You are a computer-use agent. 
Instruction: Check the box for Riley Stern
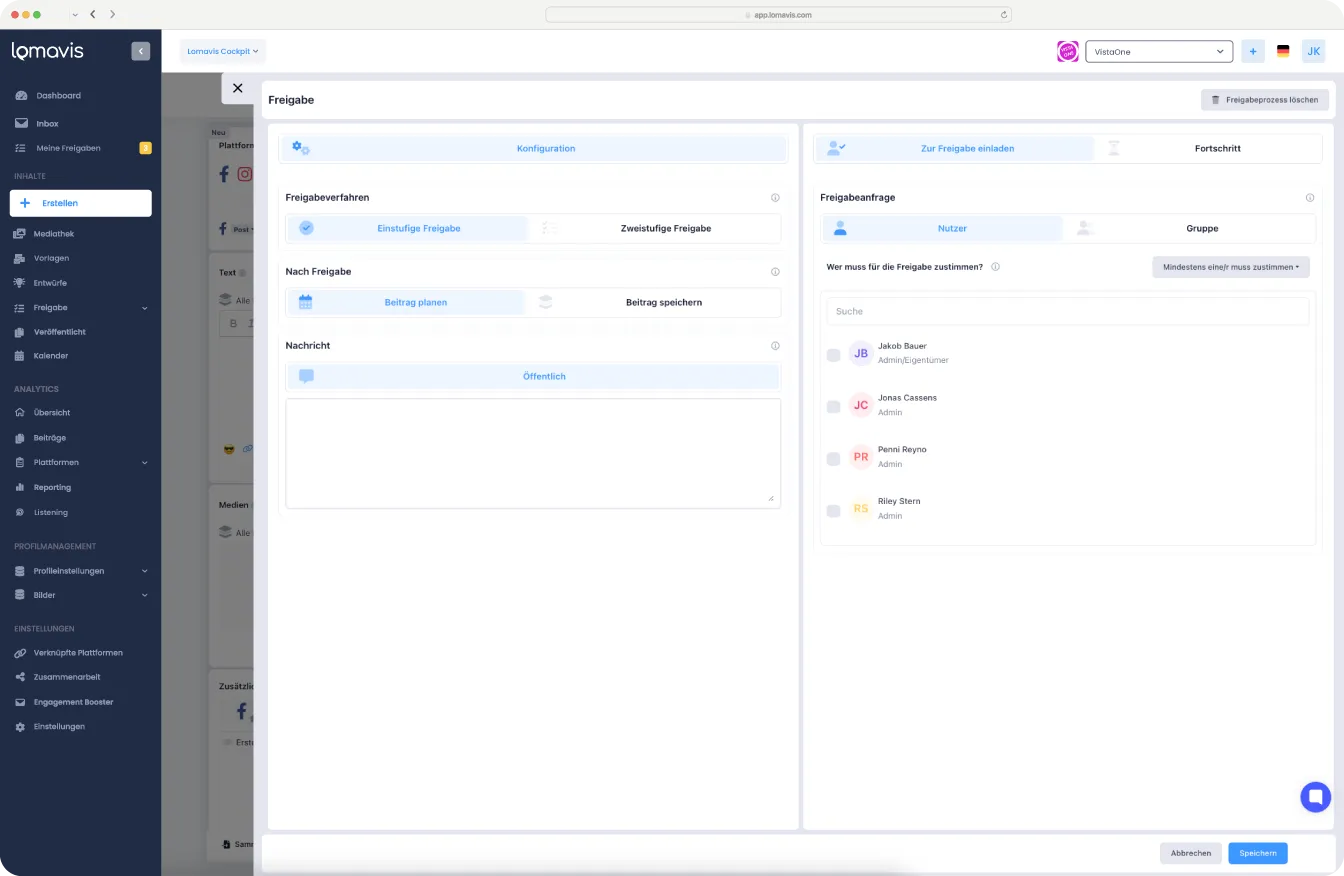[x=834, y=511]
